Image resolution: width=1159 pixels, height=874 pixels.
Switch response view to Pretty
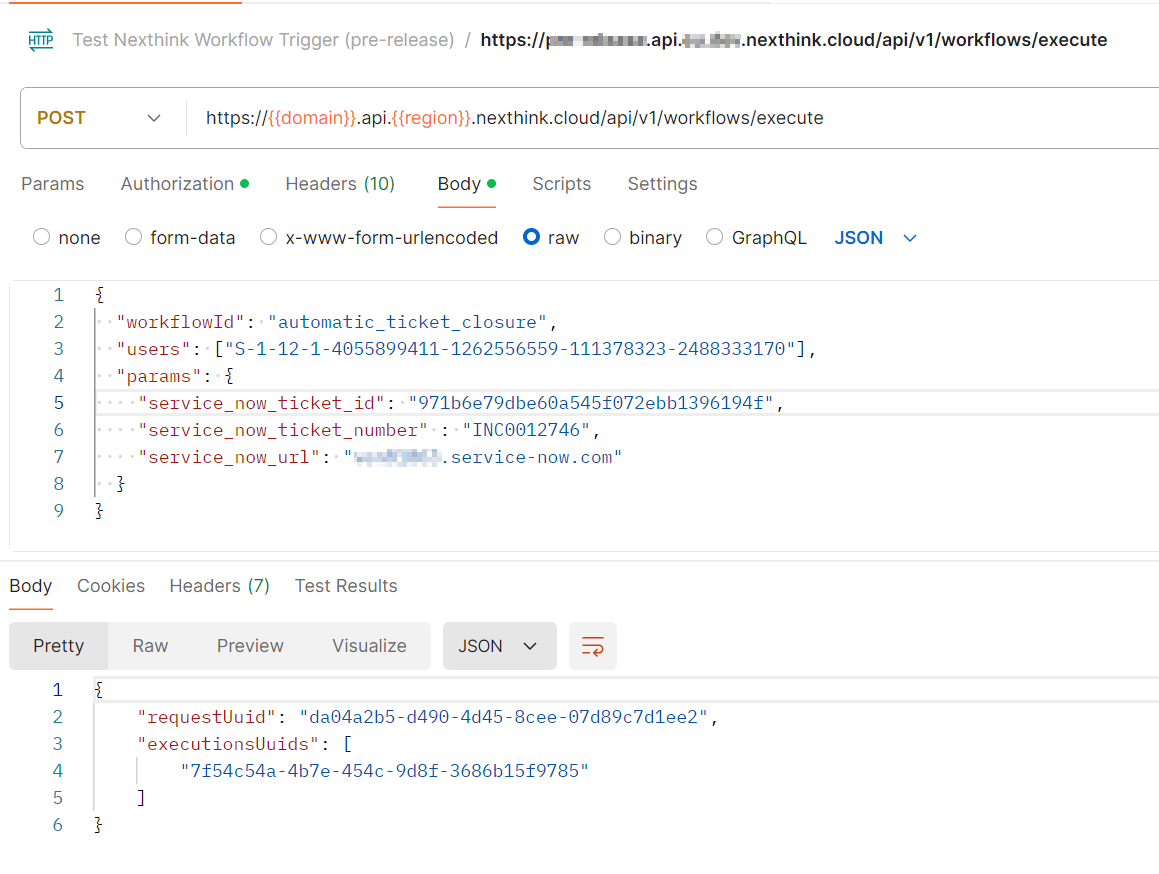point(58,646)
